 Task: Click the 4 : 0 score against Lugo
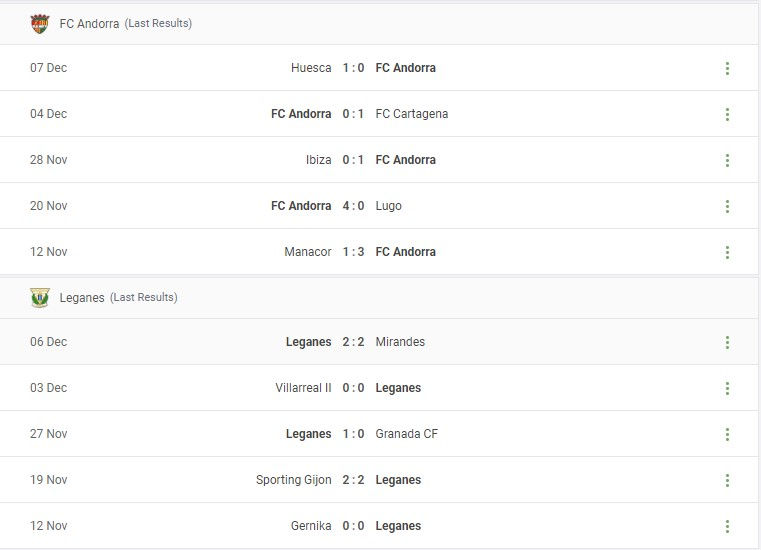(x=353, y=206)
